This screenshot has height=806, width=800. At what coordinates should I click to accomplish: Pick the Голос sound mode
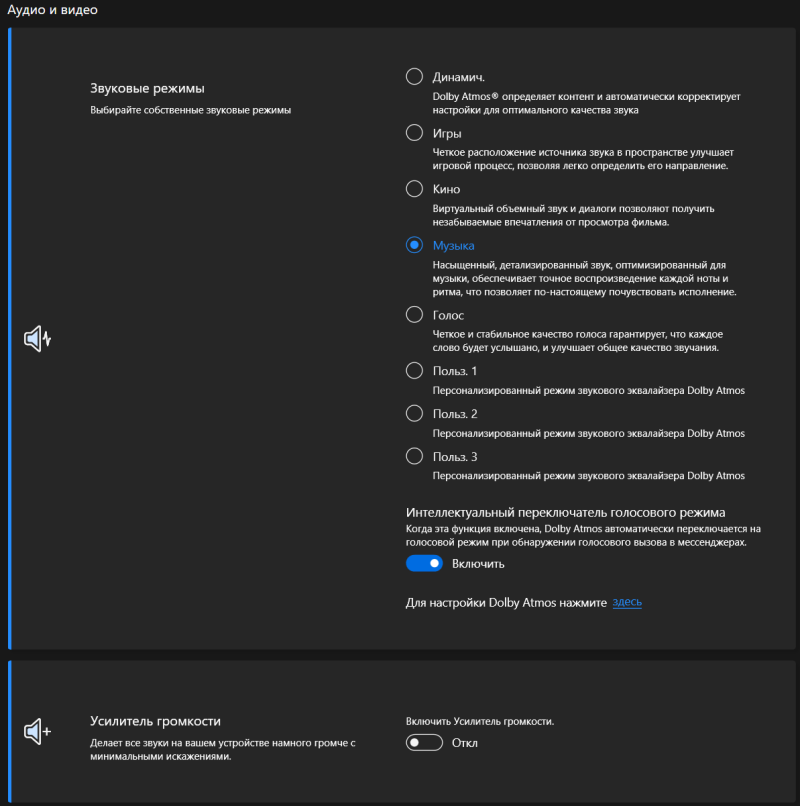coord(414,315)
